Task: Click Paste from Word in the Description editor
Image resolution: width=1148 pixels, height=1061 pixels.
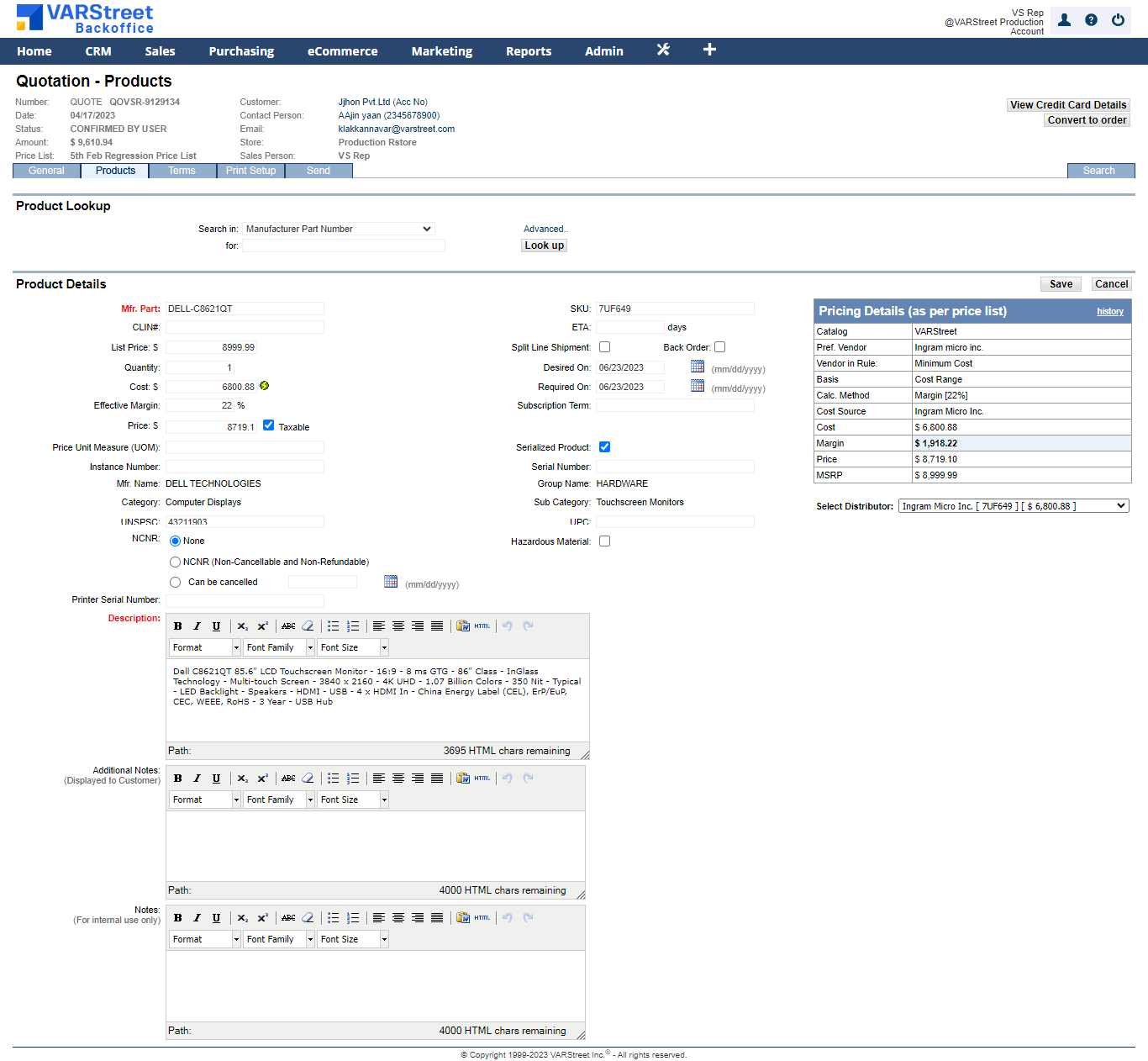Action: click(x=463, y=626)
